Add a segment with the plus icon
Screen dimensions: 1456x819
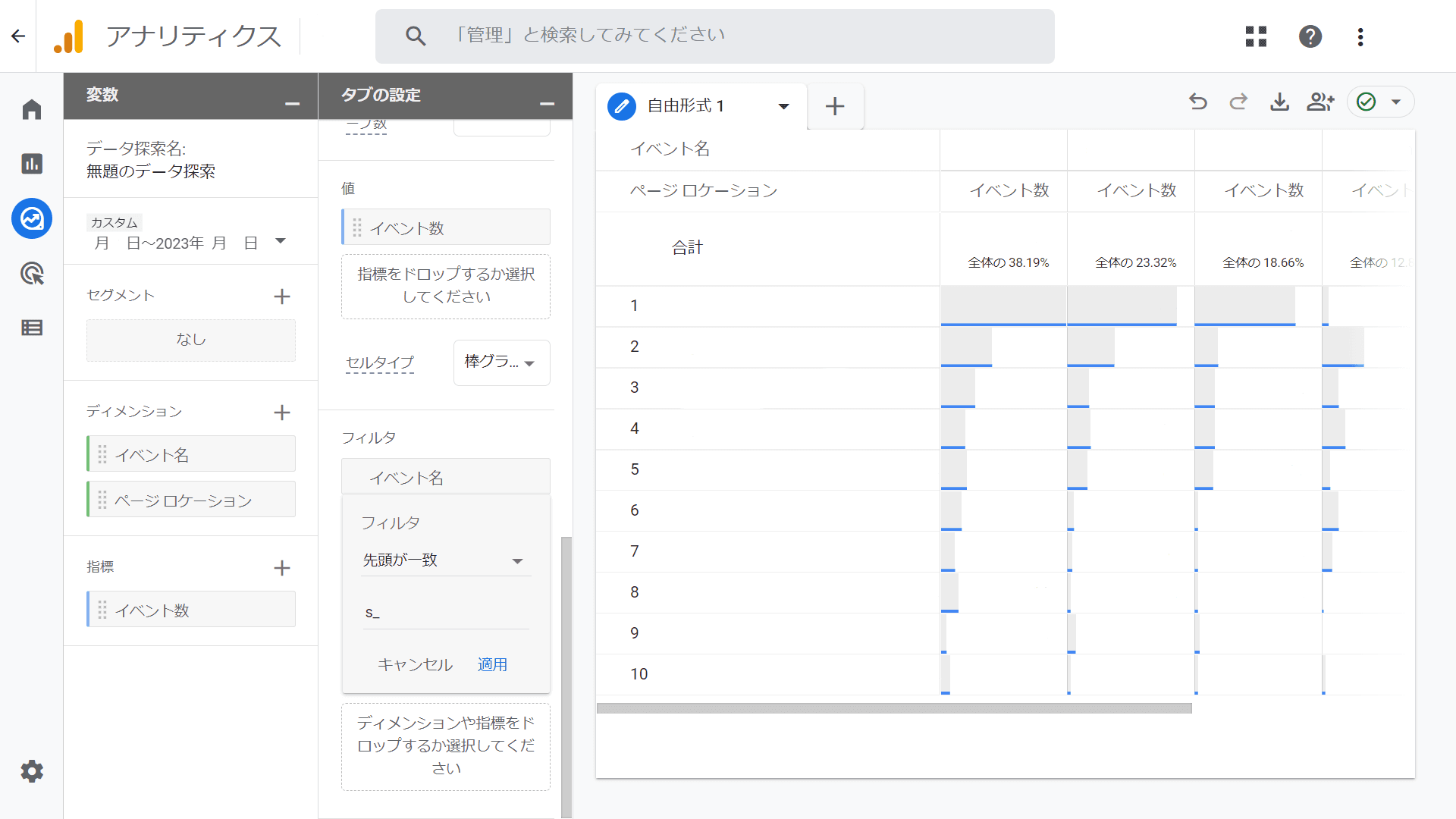click(x=282, y=297)
